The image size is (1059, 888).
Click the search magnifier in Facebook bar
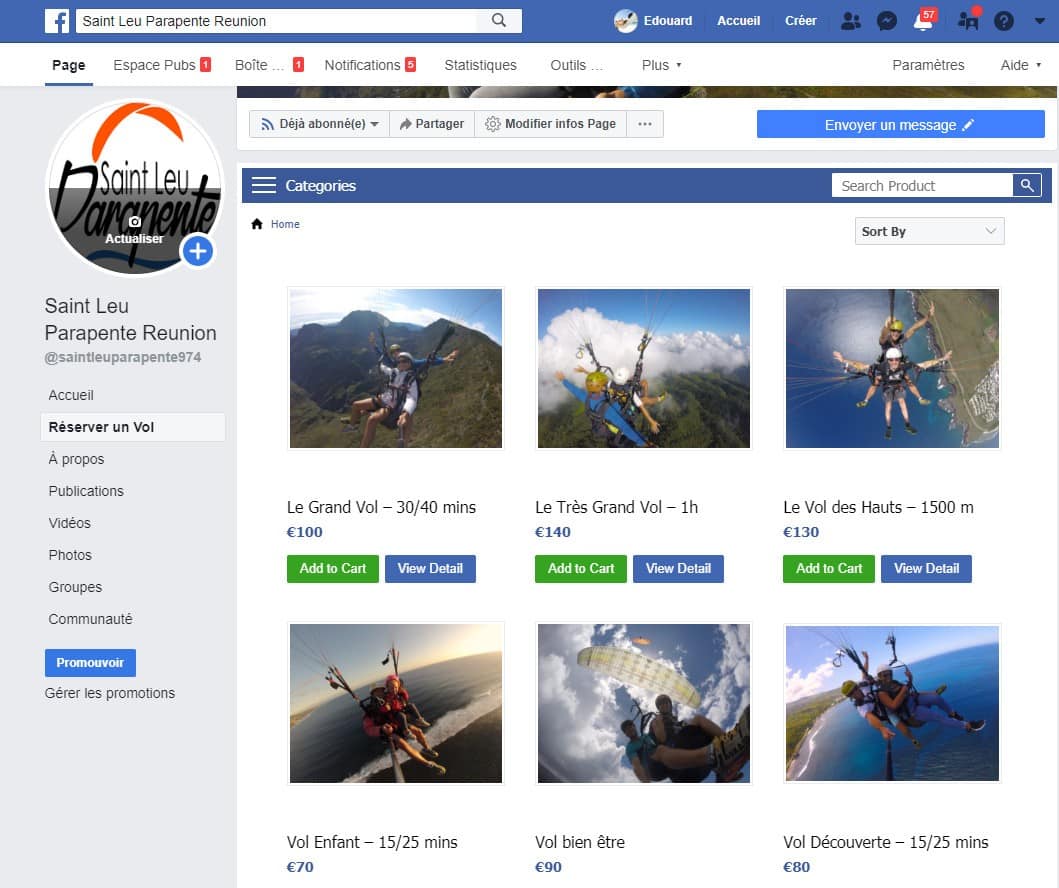pyautogui.click(x=498, y=20)
